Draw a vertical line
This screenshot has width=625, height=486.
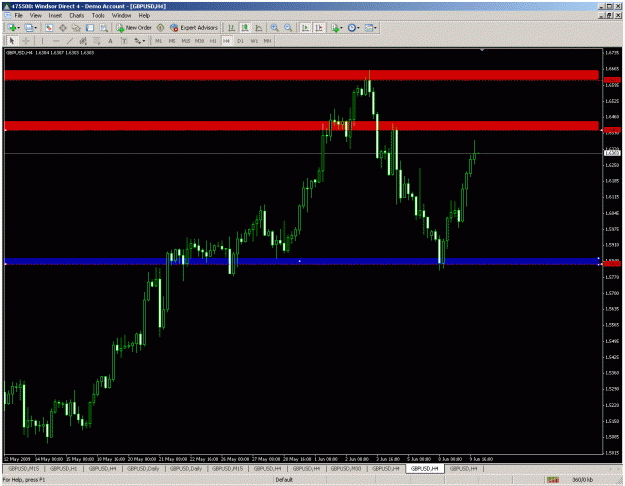(x=42, y=41)
